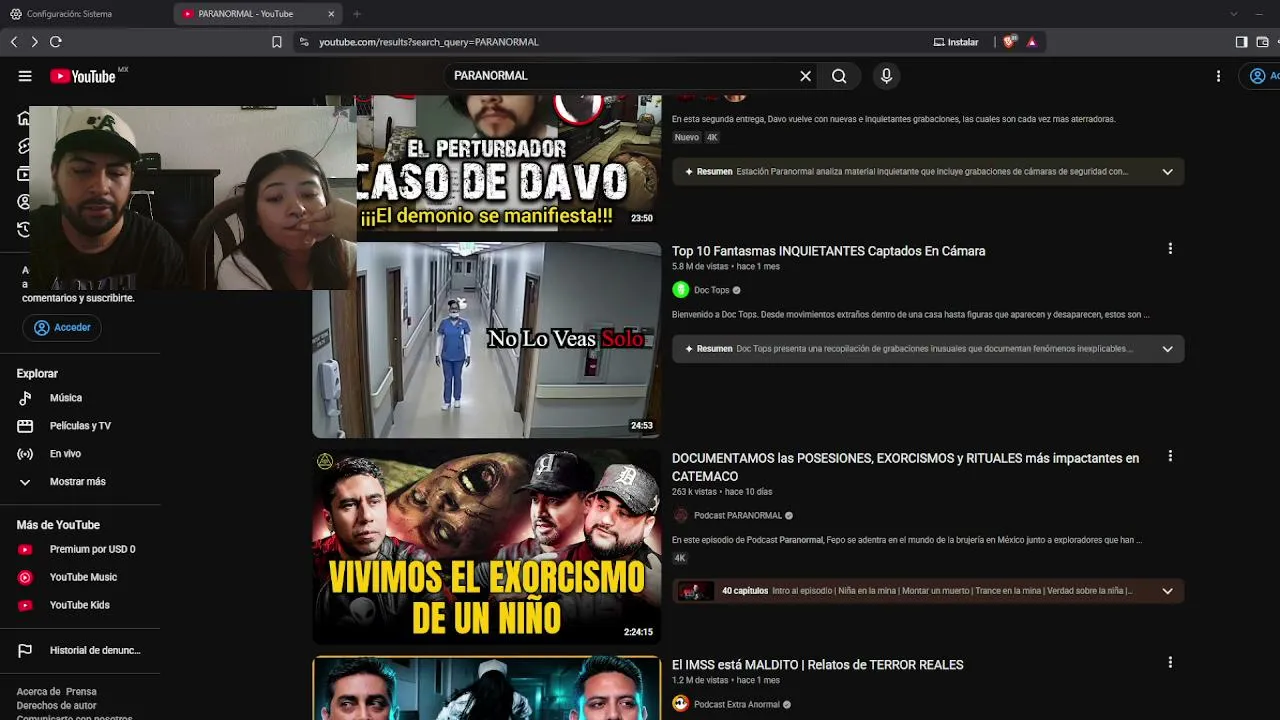Click the Nuevo badge under the first video
This screenshot has width=1280, height=720.
click(687, 138)
